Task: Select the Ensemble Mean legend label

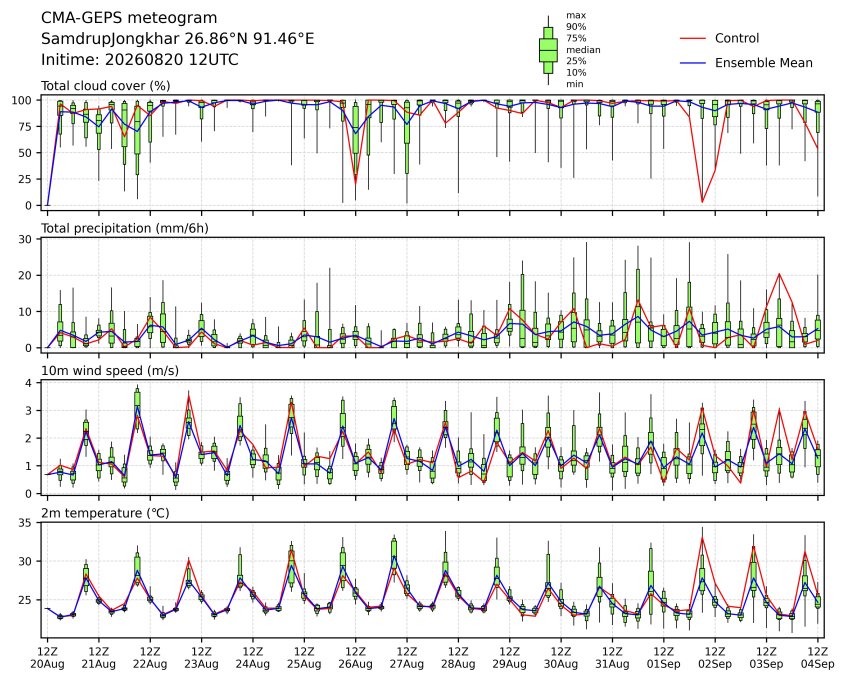Action: (763, 63)
